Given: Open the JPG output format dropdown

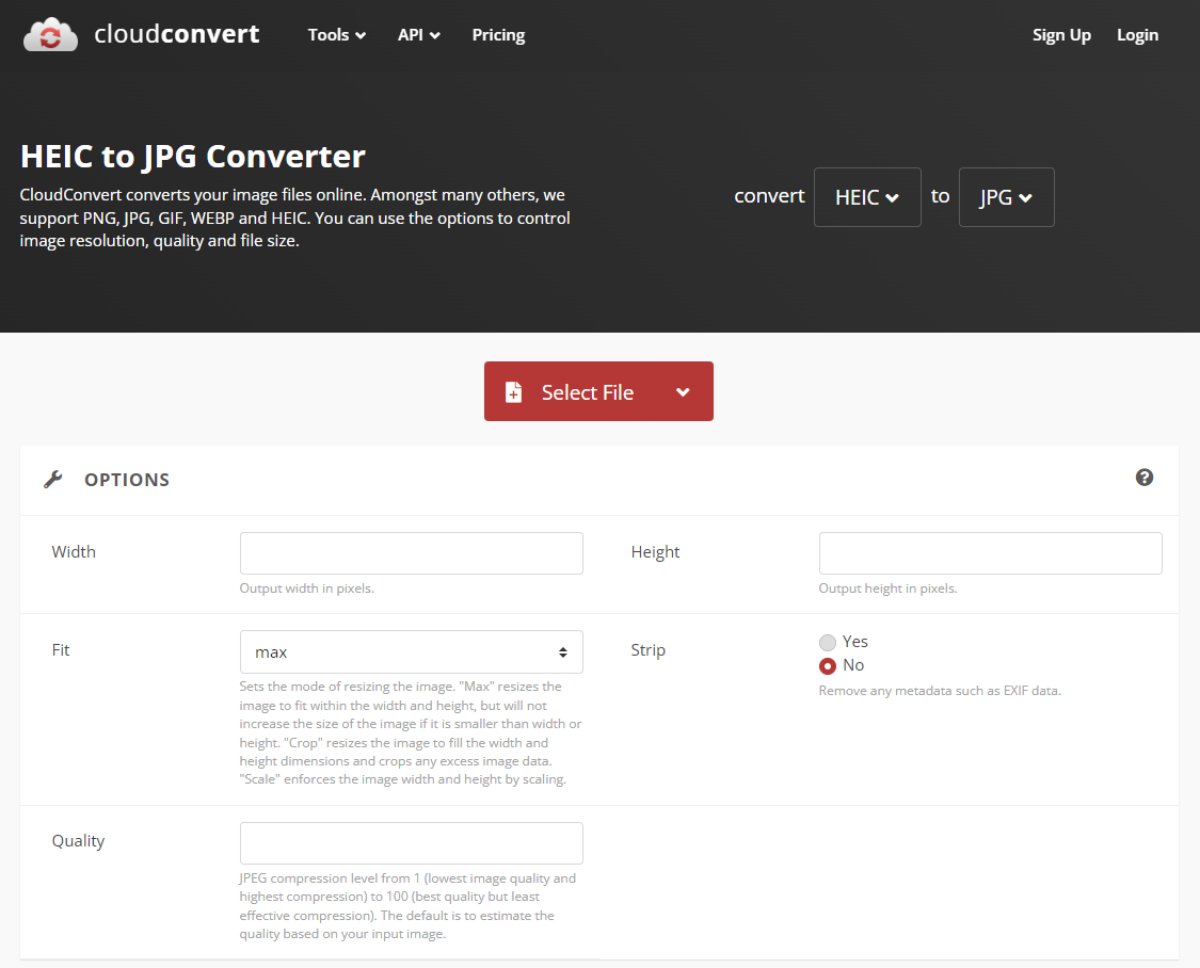Looking at the screenshot, I should (x=1006, y=197).
